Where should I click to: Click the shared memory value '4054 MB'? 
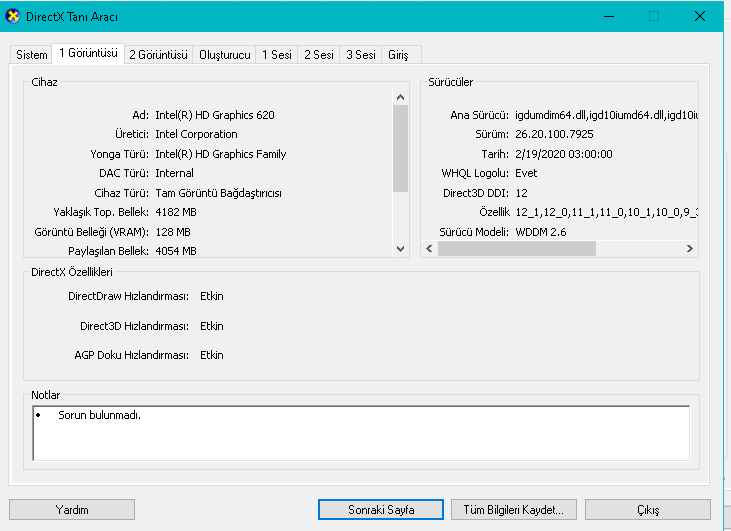pyautogui.click(x=176, y=251)
